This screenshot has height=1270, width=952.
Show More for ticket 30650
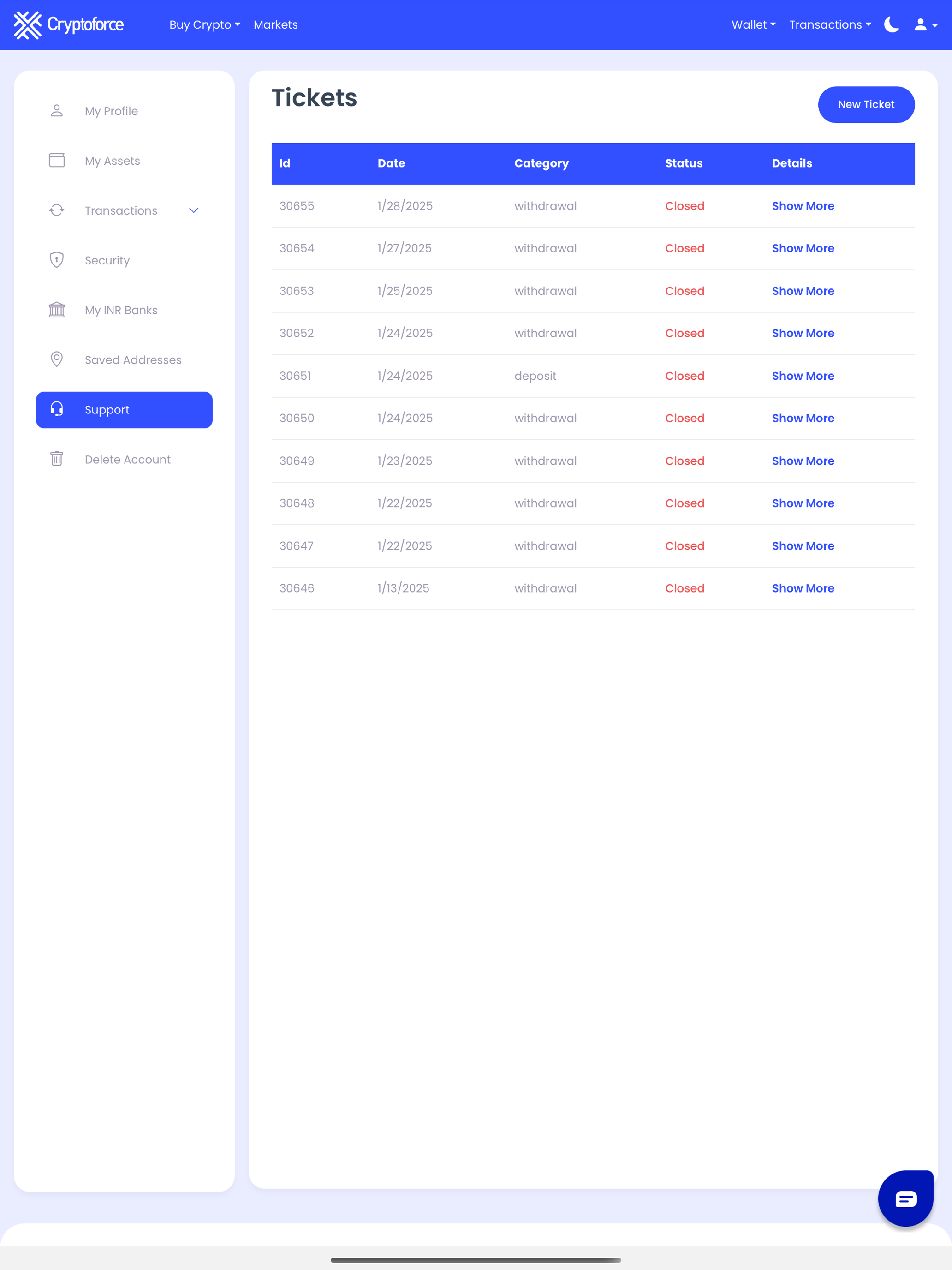pos(803,419)
